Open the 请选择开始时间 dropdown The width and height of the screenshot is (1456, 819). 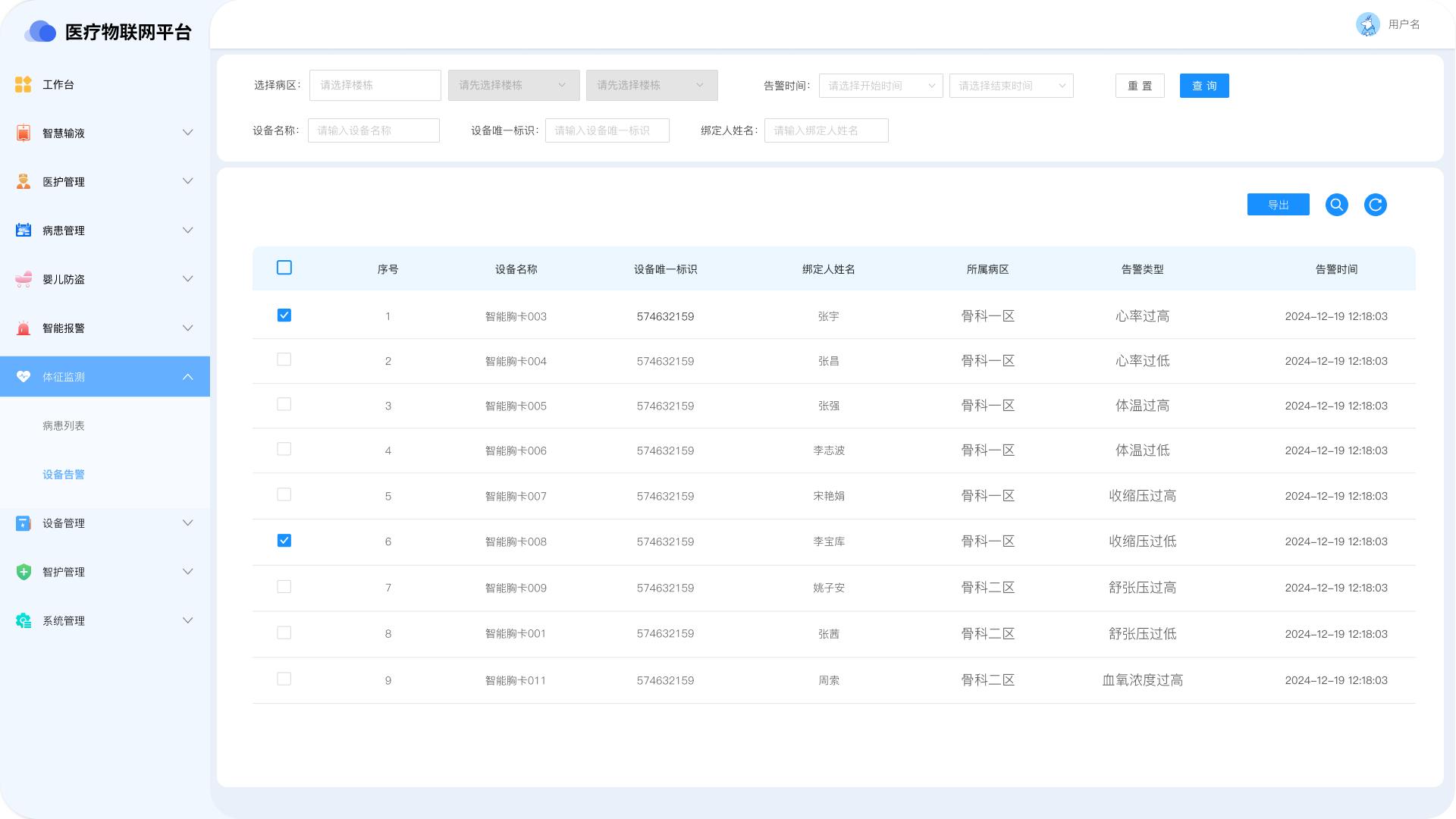[x=880, y=86]
